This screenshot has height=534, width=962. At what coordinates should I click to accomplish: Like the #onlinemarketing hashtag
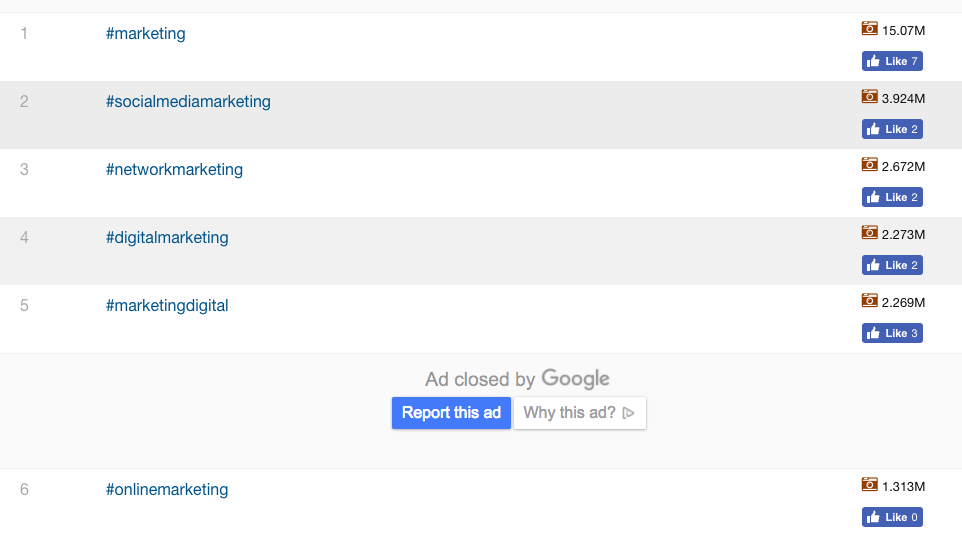coord(892,517)
